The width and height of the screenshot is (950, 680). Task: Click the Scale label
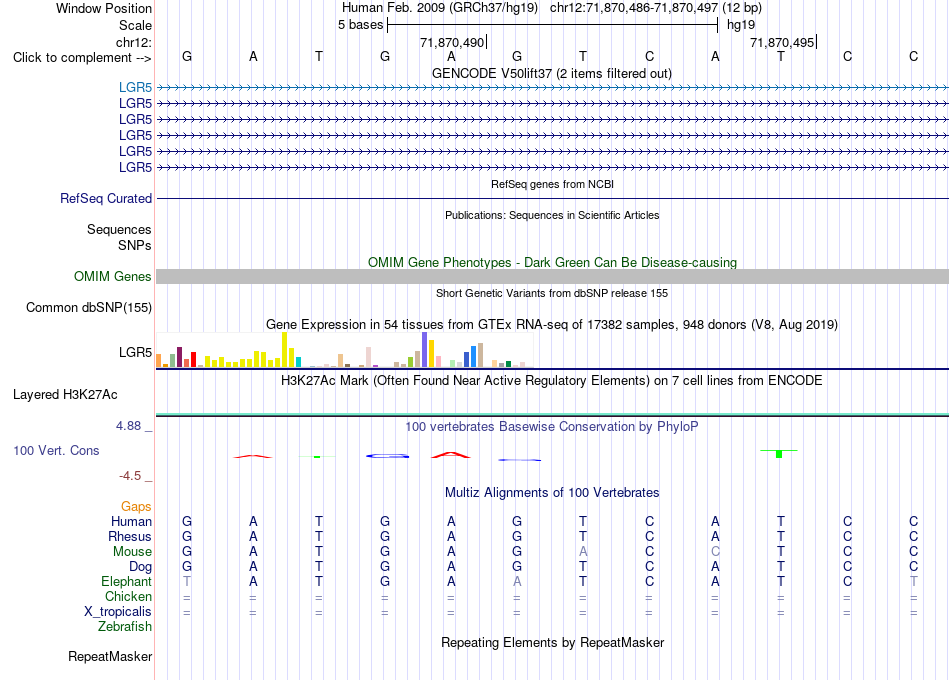[135, 25]
